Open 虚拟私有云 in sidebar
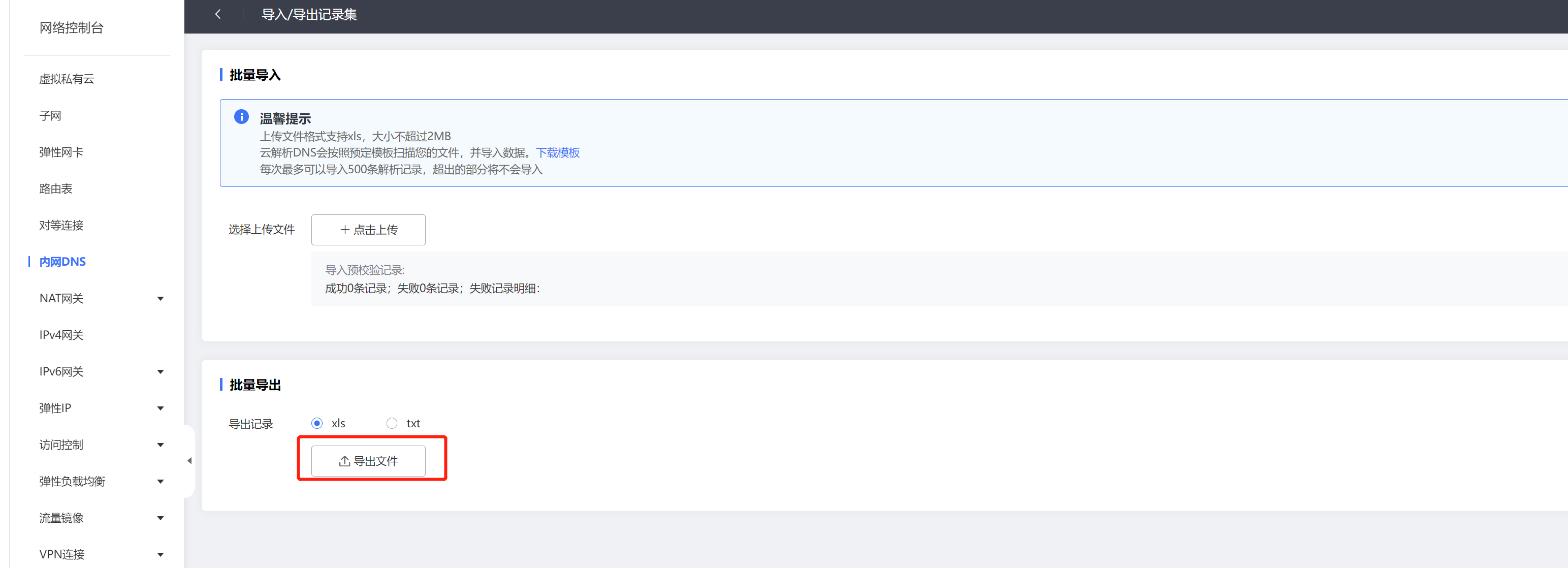The width and height of the screenshot is (1568, 568). tap(67, 79)
